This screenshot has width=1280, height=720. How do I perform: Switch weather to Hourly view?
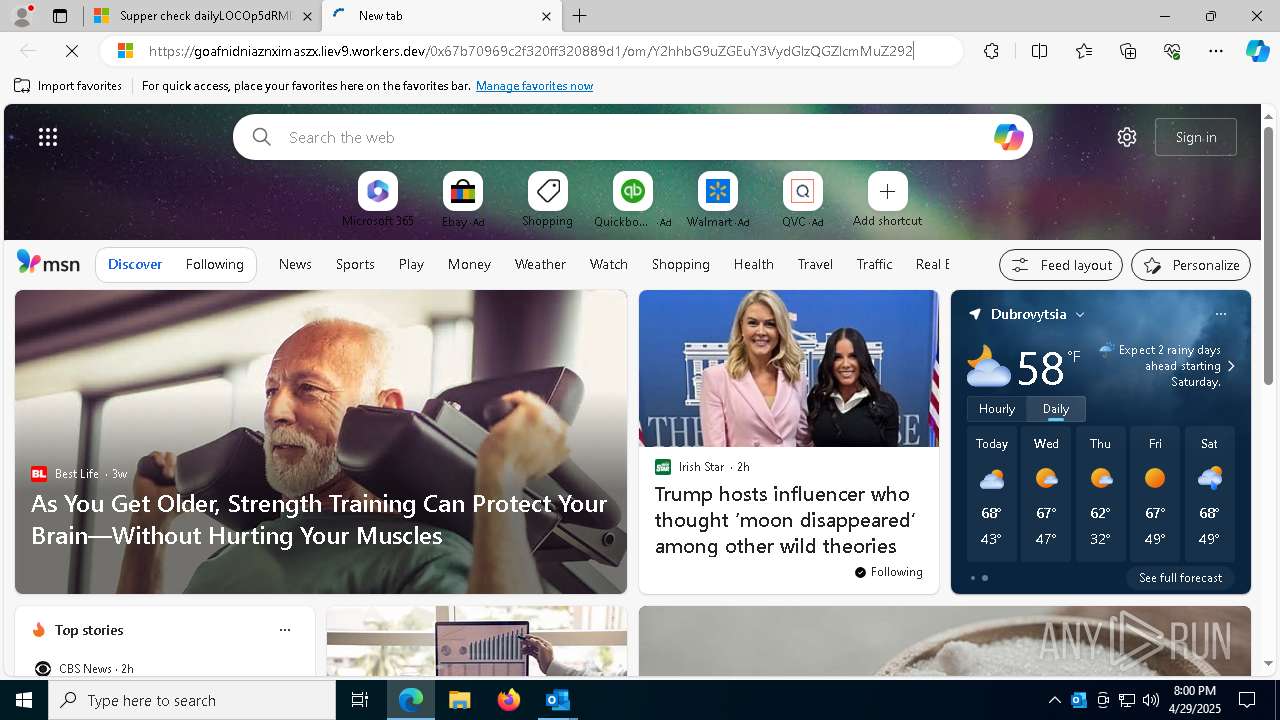[996, 409]
